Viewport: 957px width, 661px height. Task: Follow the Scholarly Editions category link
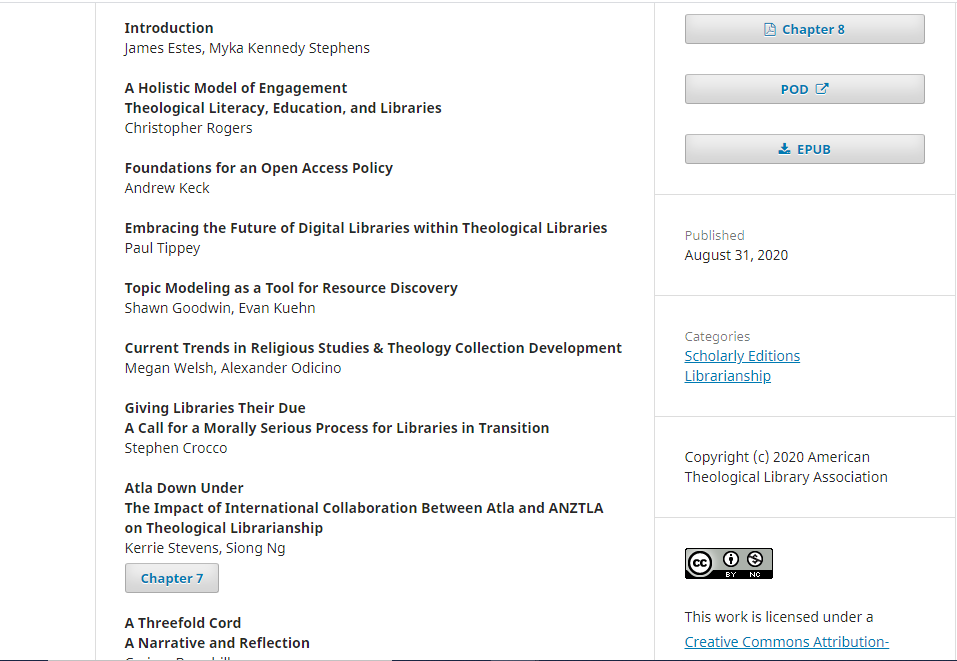click(742, 356)
